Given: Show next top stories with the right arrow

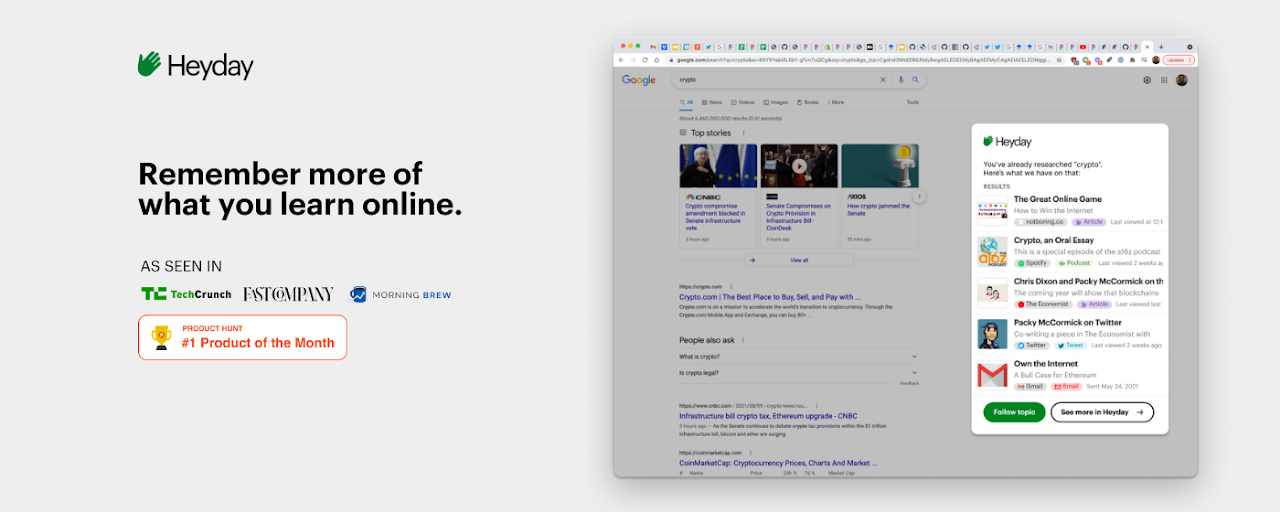Looking at the screenshot, I should point(920,197).
